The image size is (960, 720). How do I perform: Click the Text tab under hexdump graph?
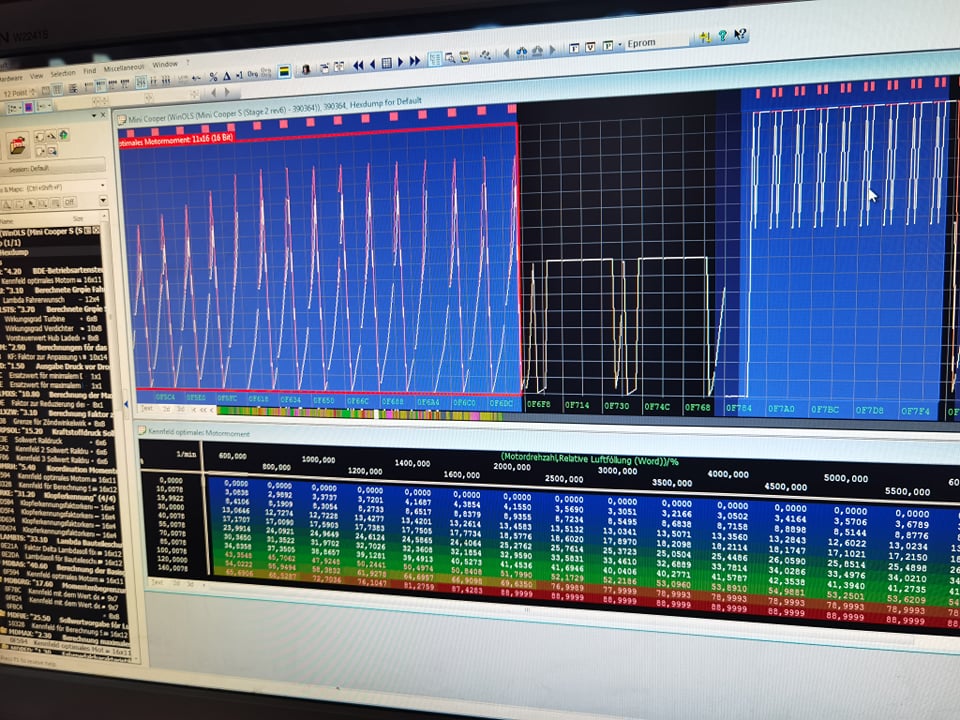pos(147,408)
